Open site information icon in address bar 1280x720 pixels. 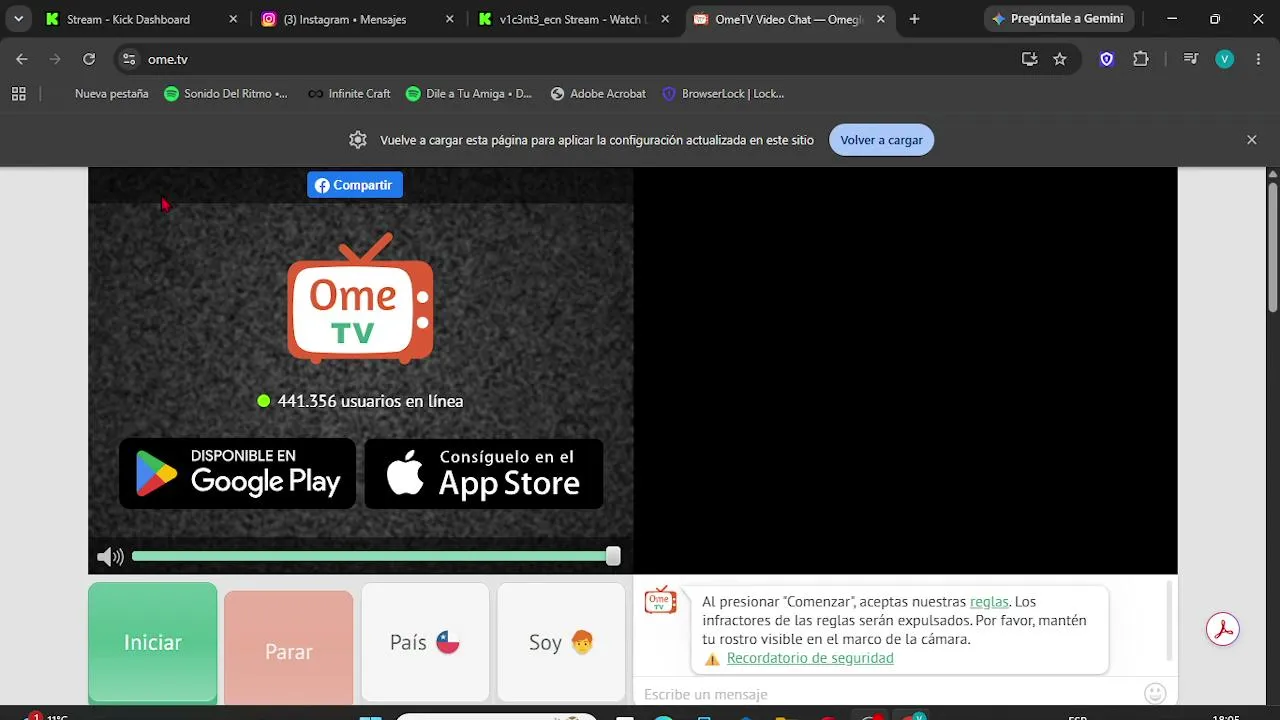129,59
